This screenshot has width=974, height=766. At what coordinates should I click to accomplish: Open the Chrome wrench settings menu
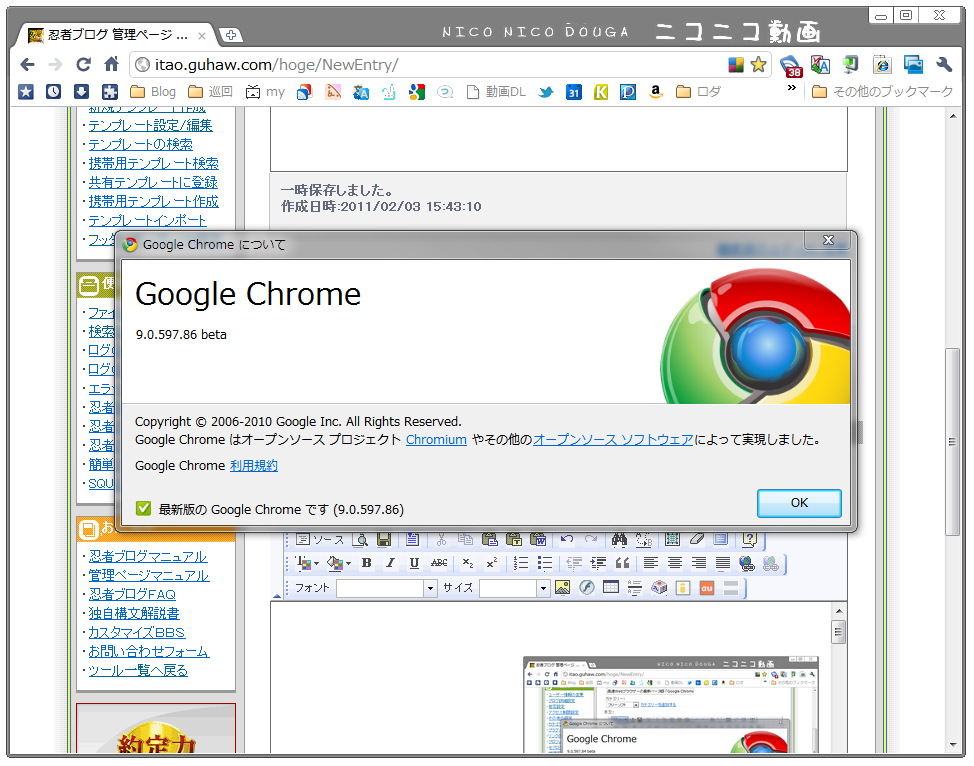click(944, 65)
